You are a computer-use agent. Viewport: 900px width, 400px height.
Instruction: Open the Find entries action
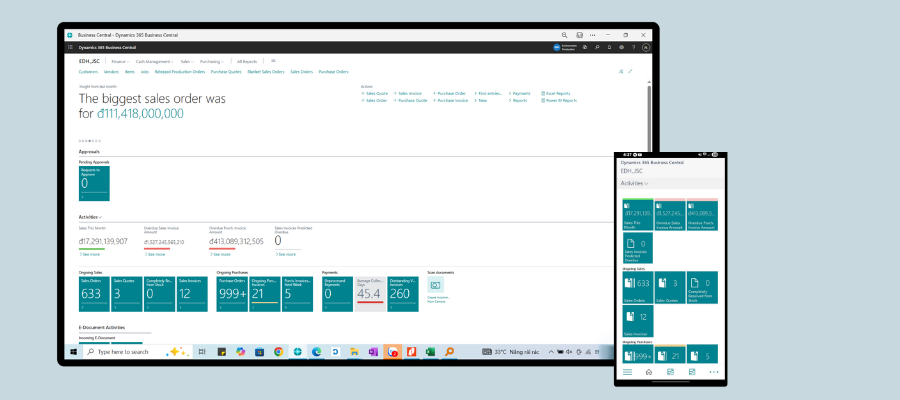click(488, 93)
